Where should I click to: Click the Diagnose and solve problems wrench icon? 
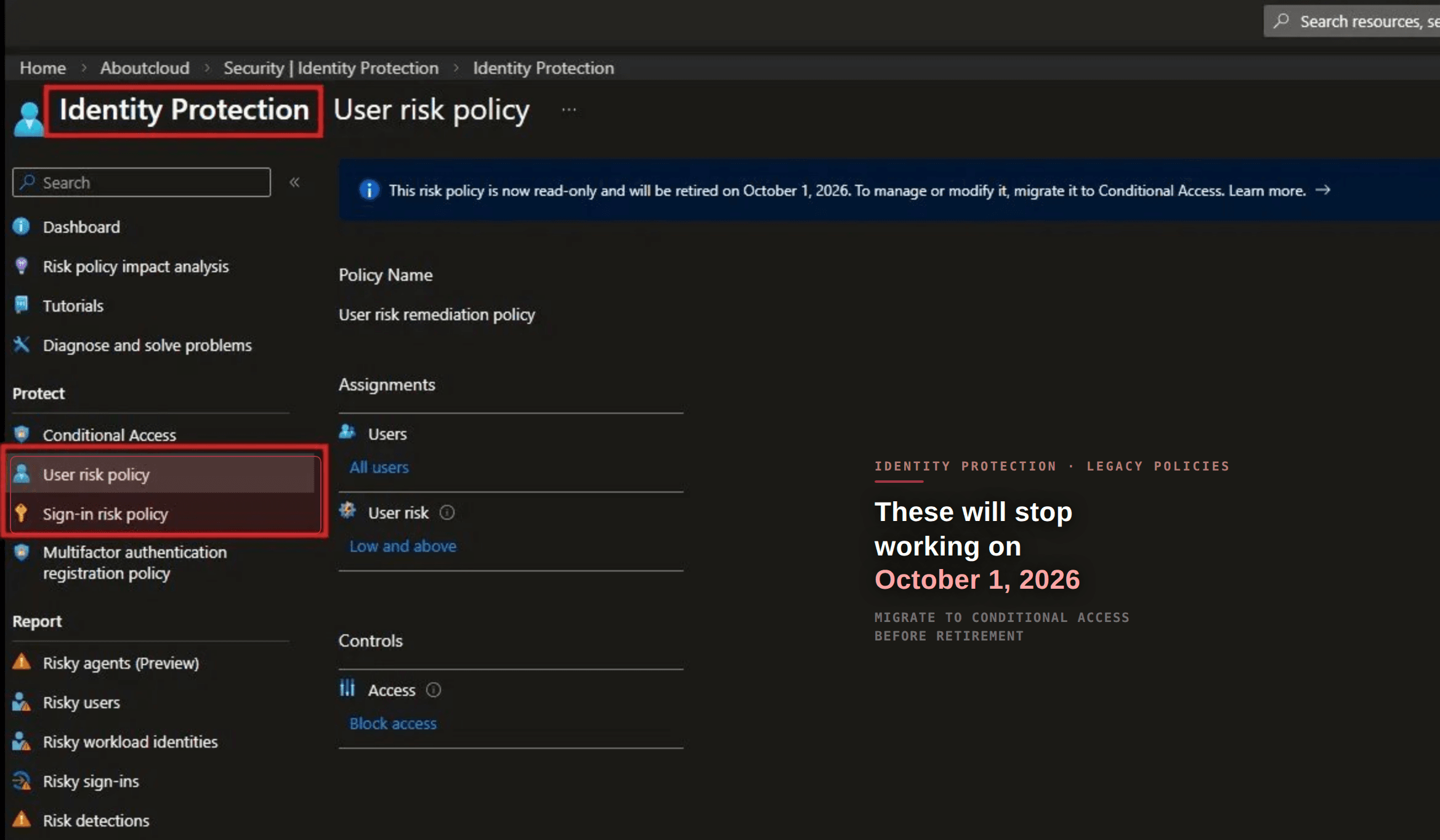click(x=22, y=344)
